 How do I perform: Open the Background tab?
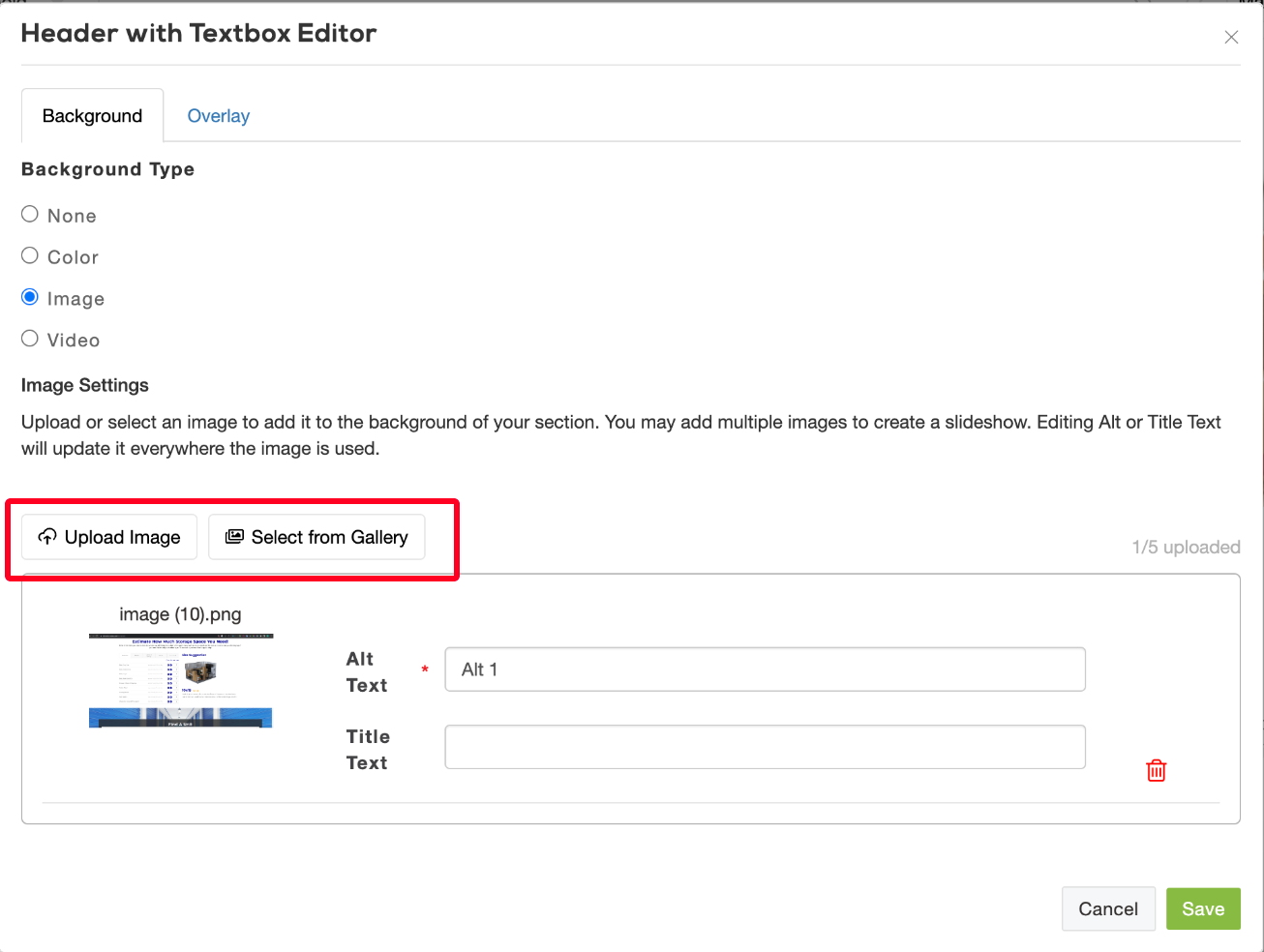click(92, 116)
